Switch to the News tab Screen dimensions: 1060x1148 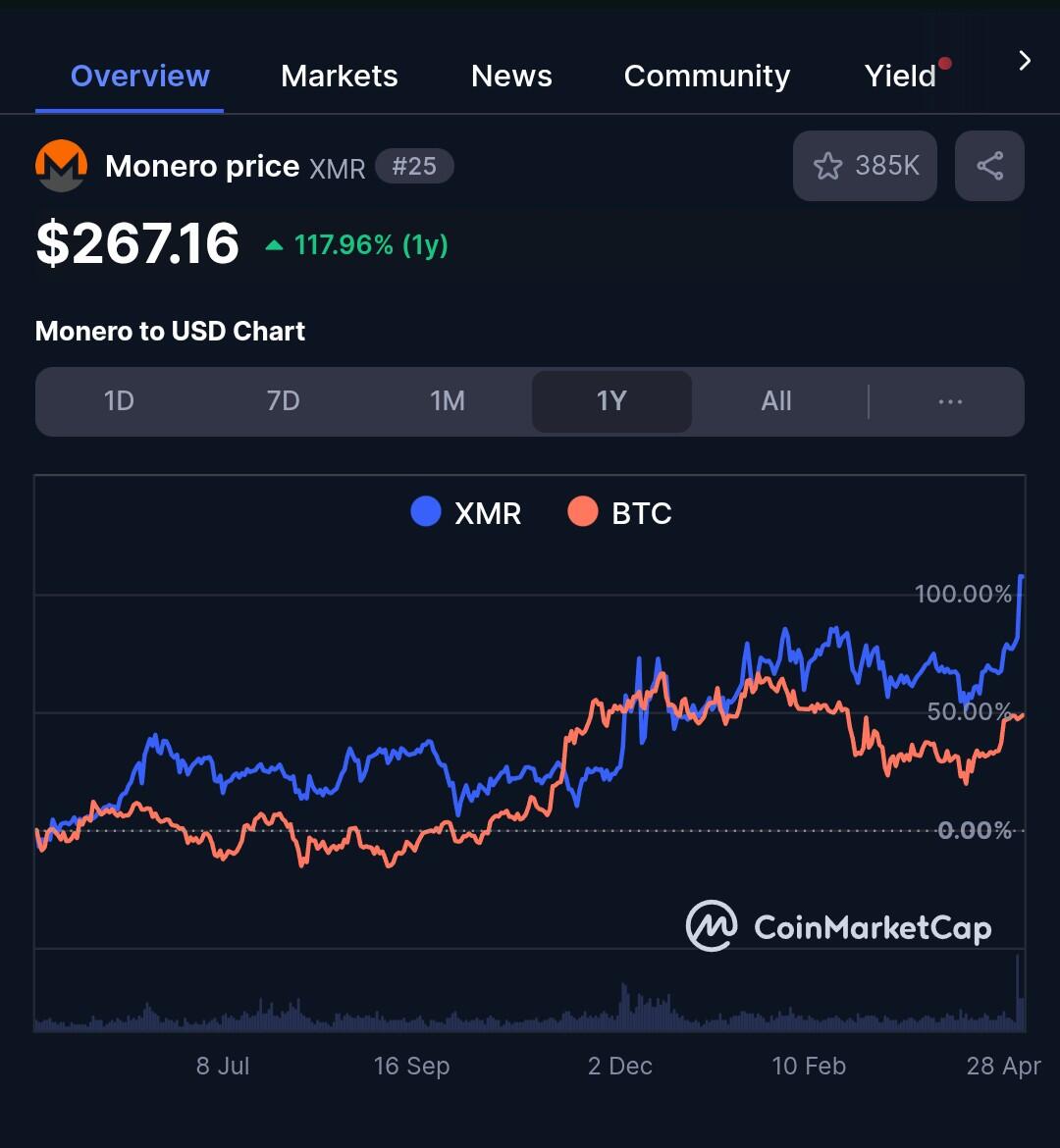(511, 77)
